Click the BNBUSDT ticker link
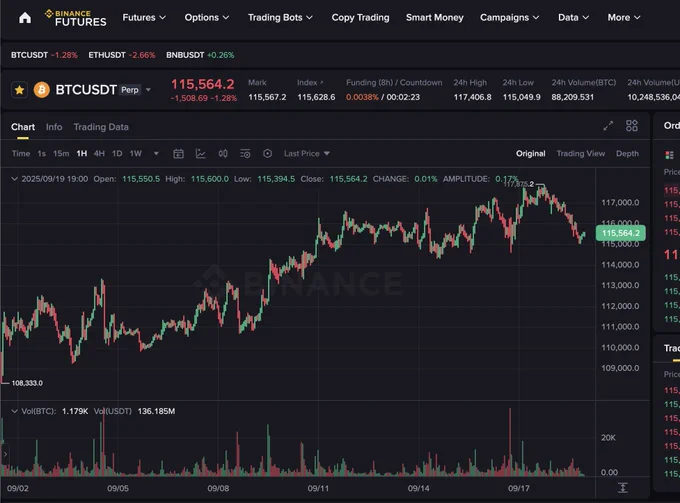Image resolution: width=680 pixels, height=503 pixels. (x=200, y=55)
